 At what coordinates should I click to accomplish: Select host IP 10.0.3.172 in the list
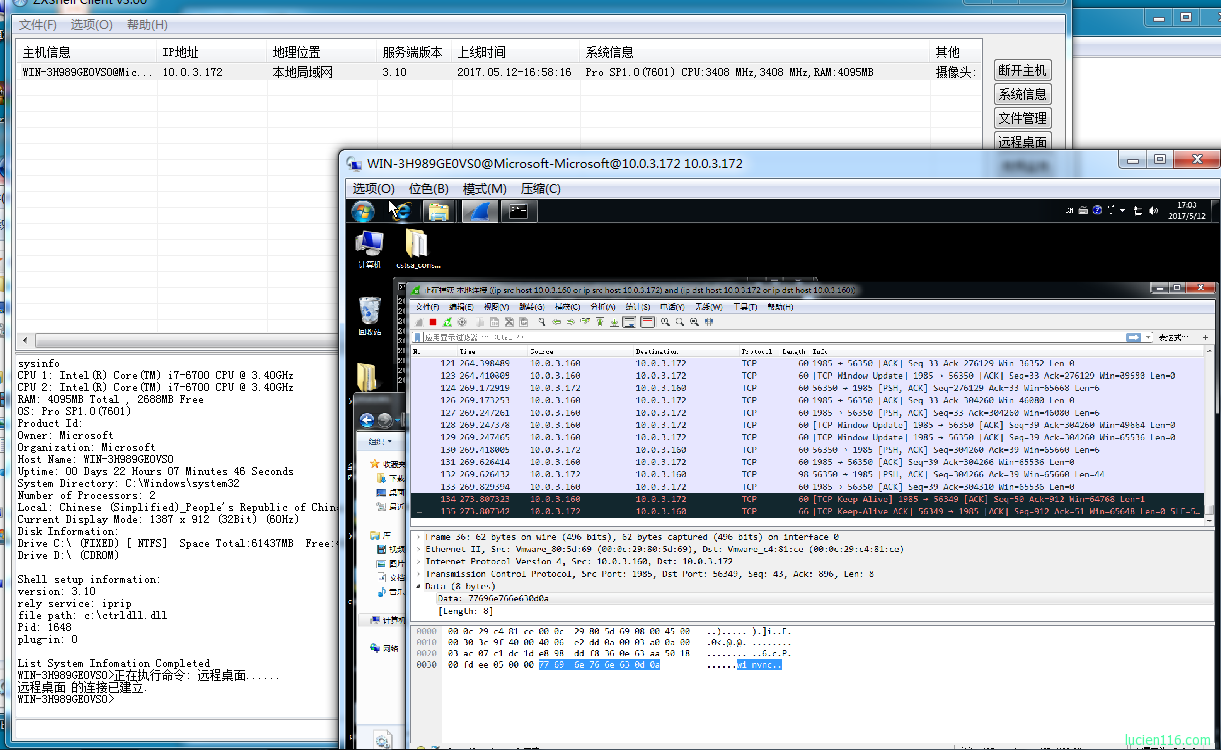point(192,72)
